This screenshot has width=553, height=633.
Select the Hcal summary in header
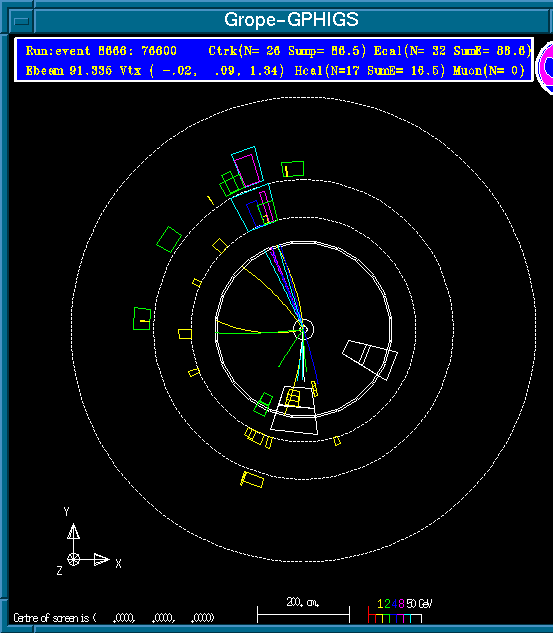tap(369, 71)
